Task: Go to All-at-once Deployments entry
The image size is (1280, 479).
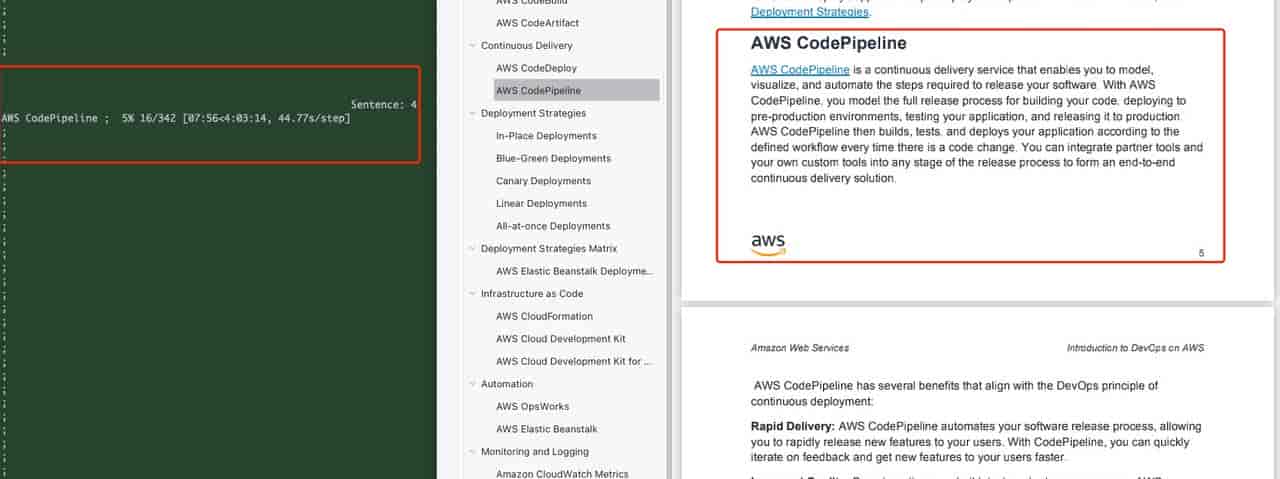Action: coord(553,226)
